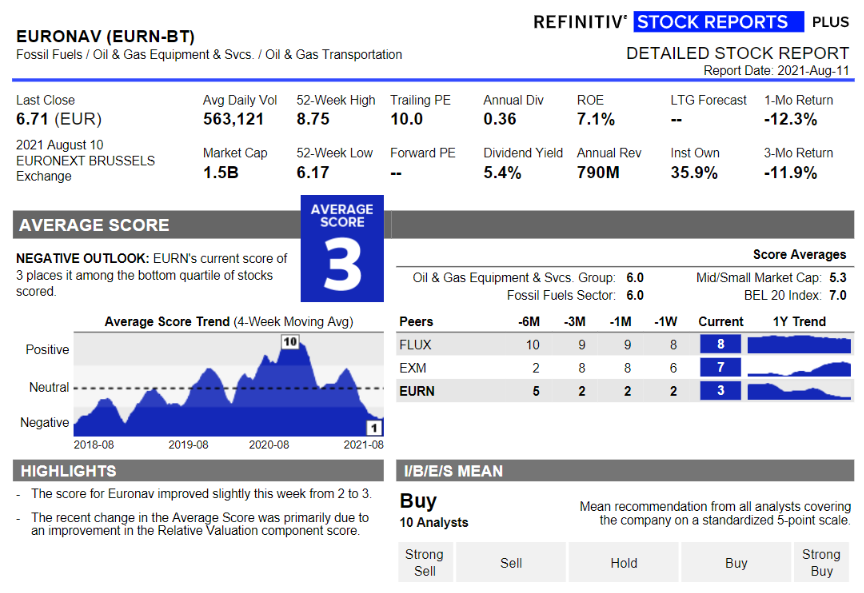864x593 pixels.
Task: Click the chart end marker labeled 1
Action: coord(374,428)
